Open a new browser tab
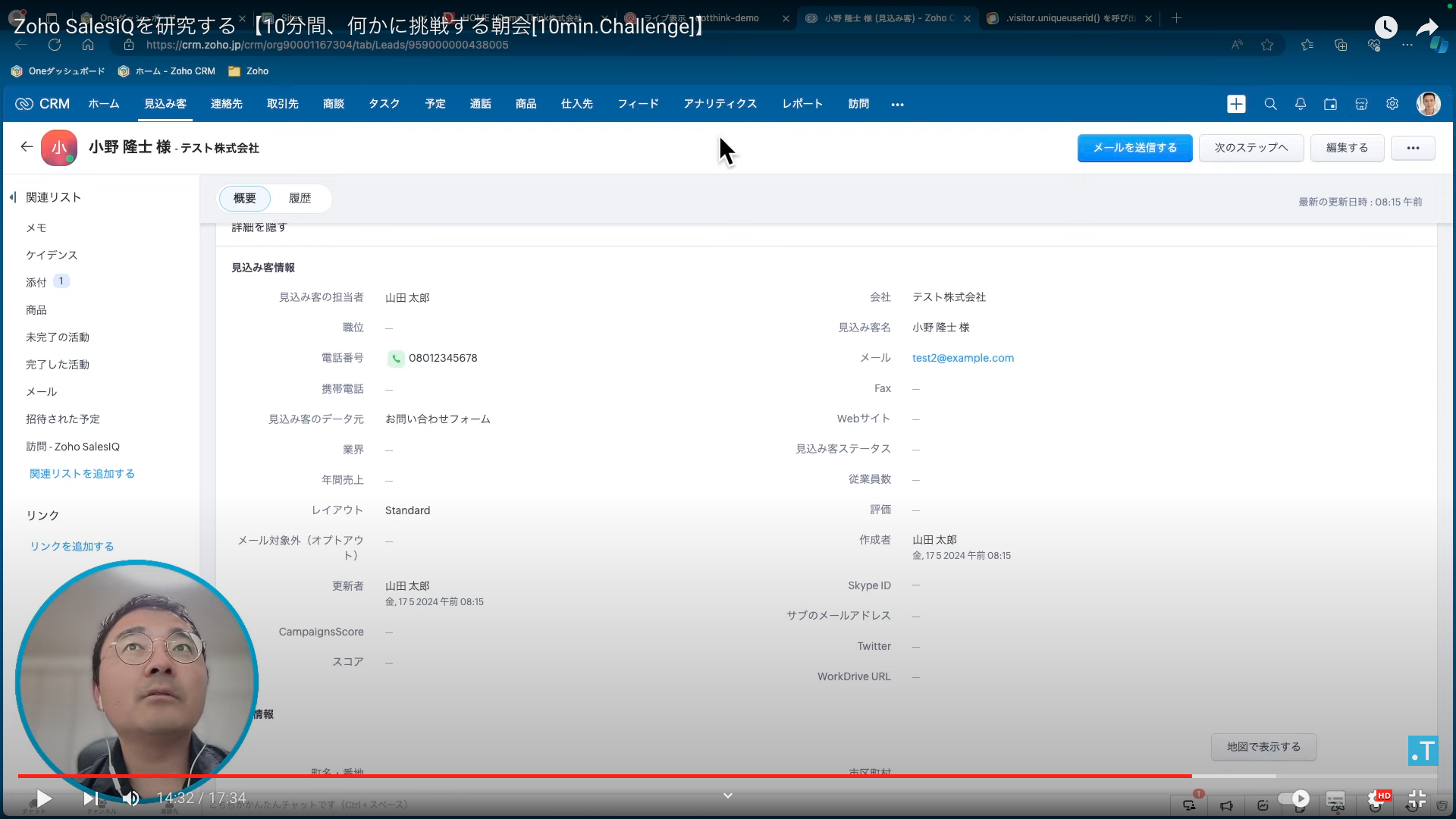Image resolution: width=1456 pixels, height=819 pixels. pos(1176,18)
